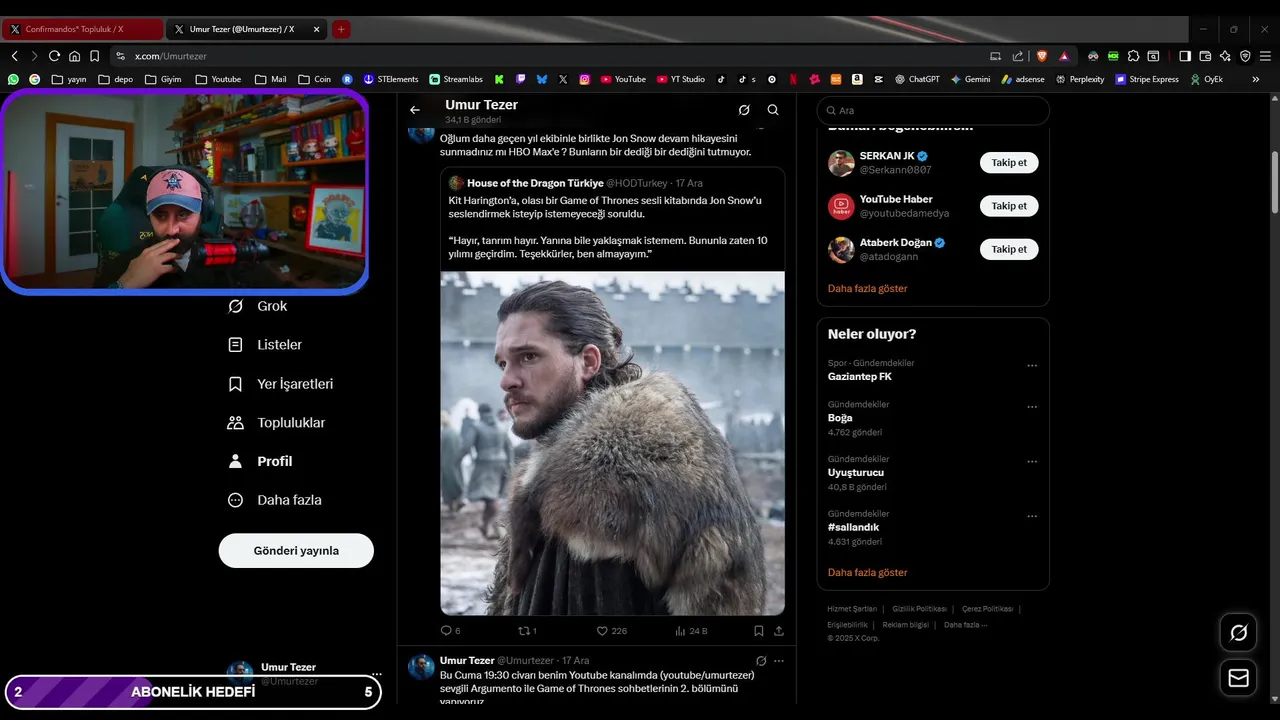The width and height of the screenshot is (1280, 720).
Task: Open the STElements bookmark
Action: (x=391, y=79)
